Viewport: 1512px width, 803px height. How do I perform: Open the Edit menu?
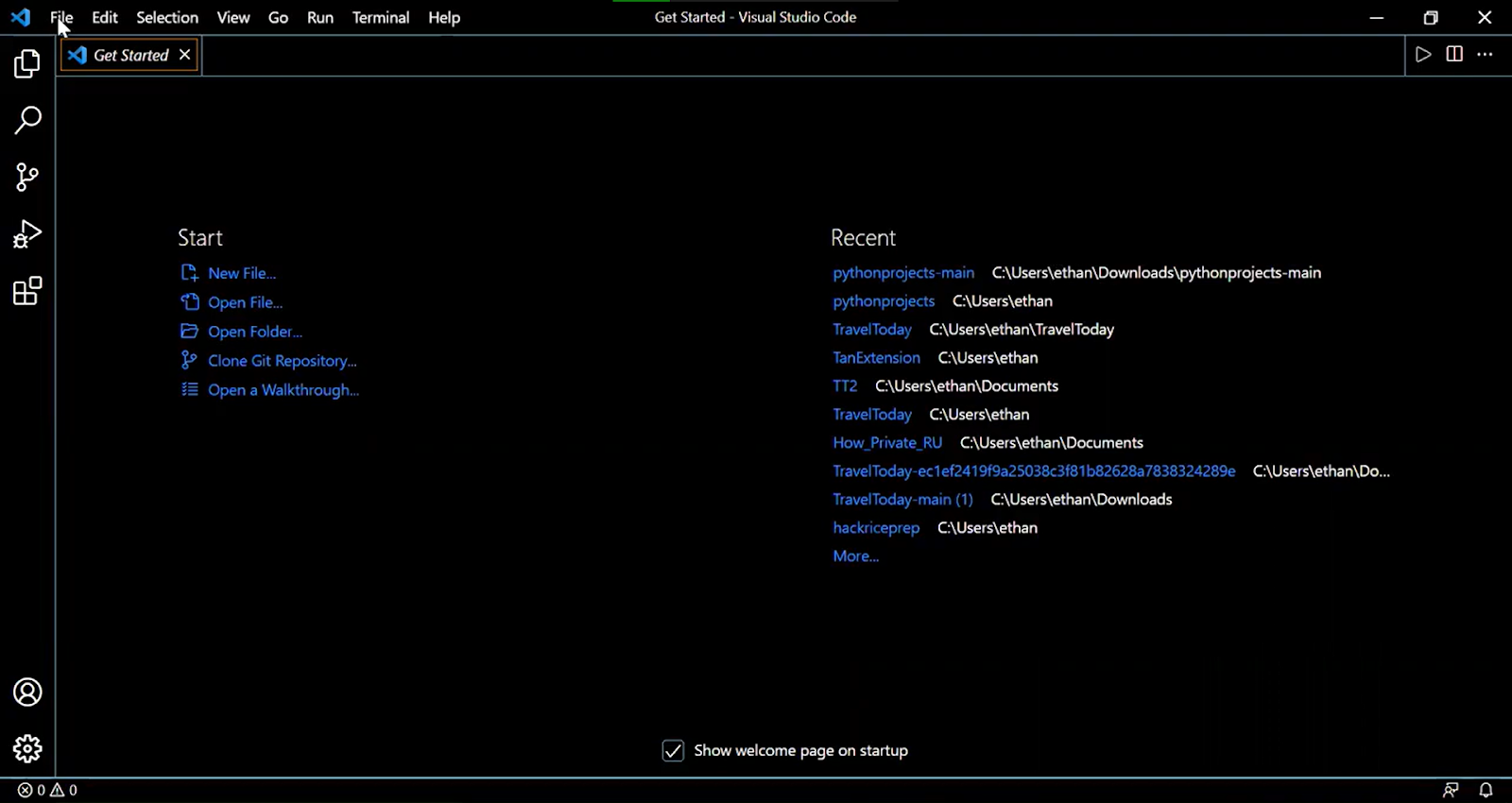tap(105, 17)
